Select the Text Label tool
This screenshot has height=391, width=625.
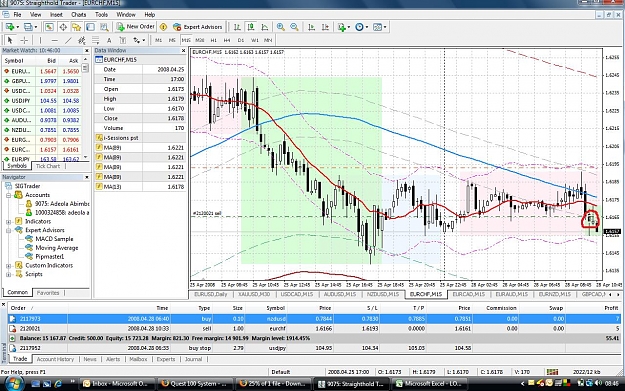click(x=123, y=40)
